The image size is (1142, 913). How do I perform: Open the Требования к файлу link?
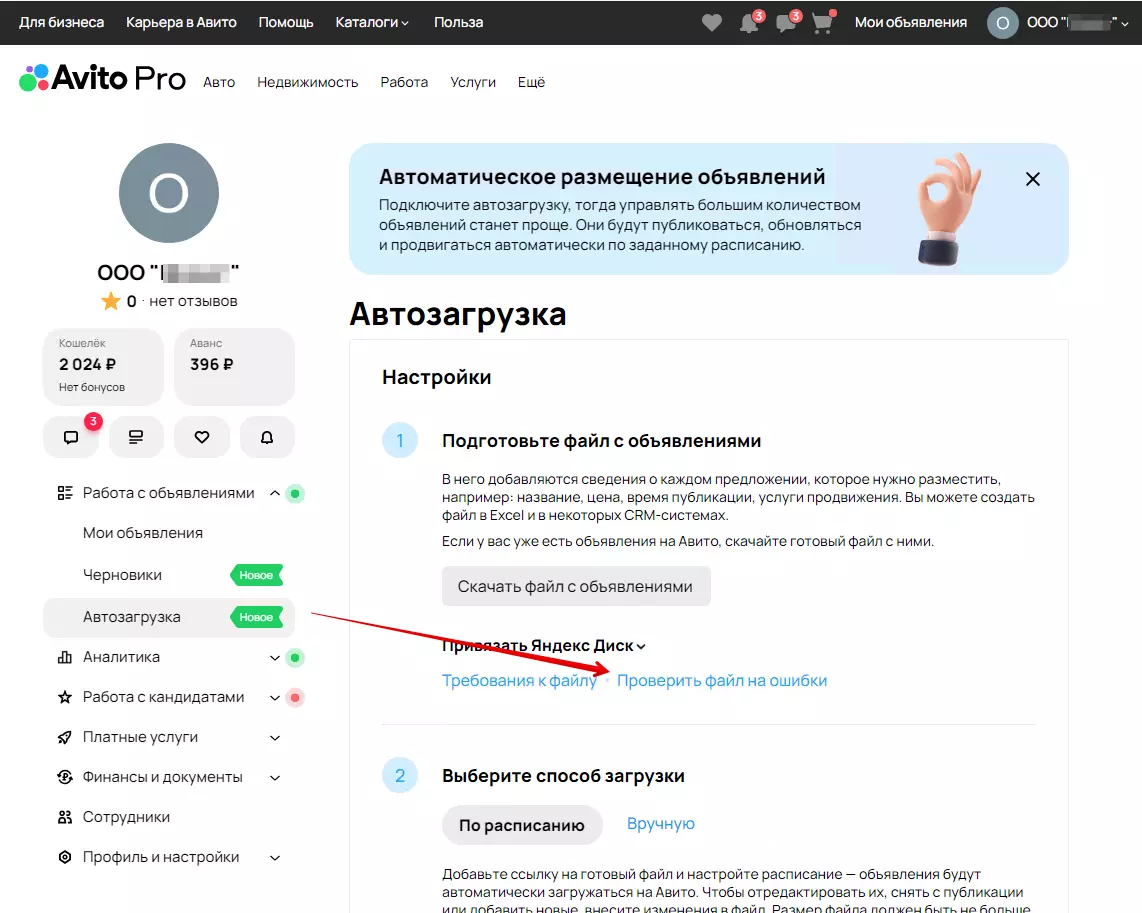519,681
